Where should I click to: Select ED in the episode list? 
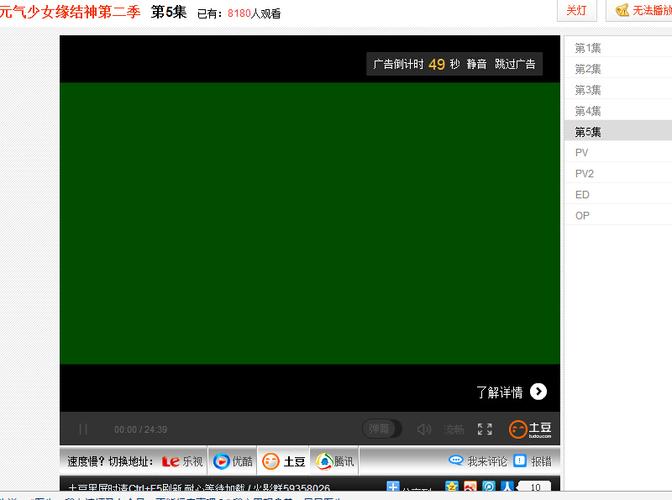tap(618, 195)
